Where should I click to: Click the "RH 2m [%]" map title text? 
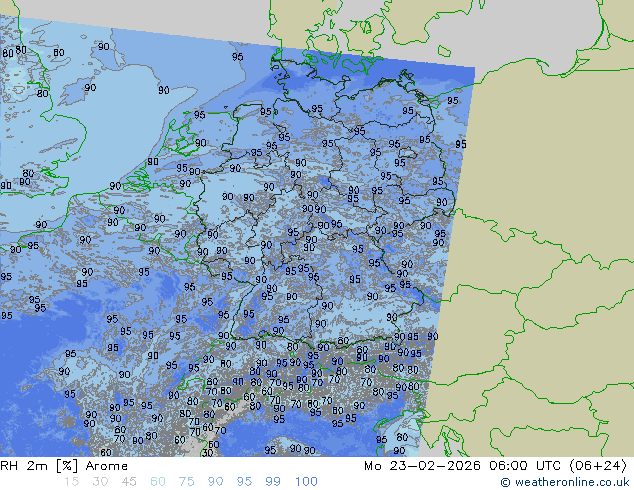click(x=39, y=466)
